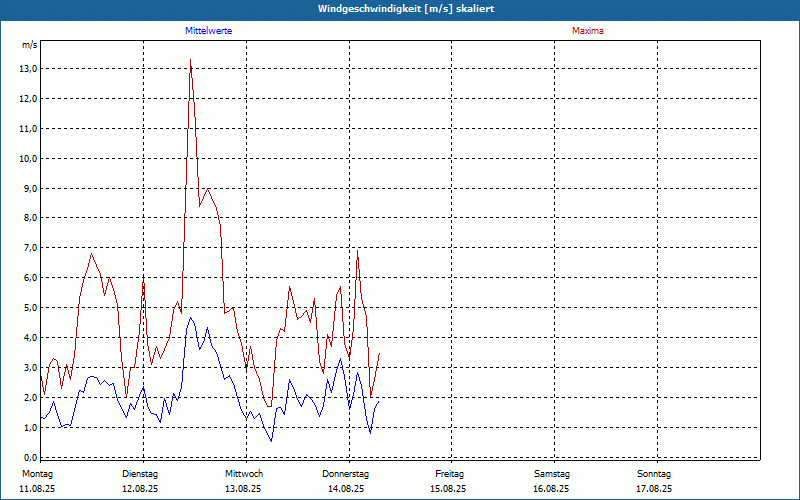The width and height of the screenshot is (800, 500).
Task: Select the 13,0 y-axis value
Action: [x=29, y=69]
